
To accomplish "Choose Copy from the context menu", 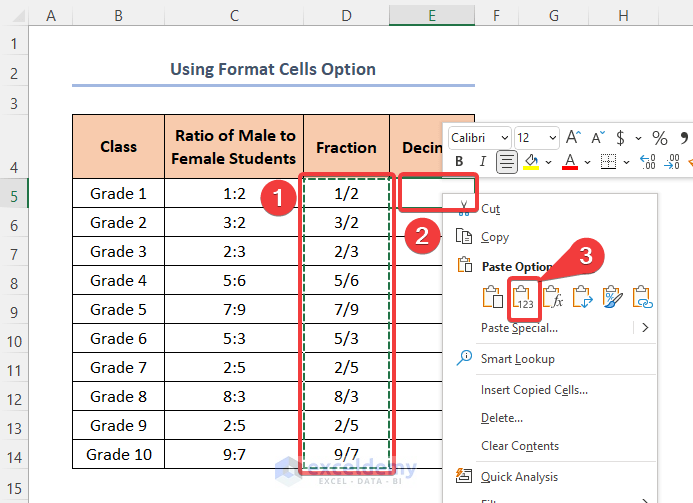I will pyautogui.click(x=494, y=237).
